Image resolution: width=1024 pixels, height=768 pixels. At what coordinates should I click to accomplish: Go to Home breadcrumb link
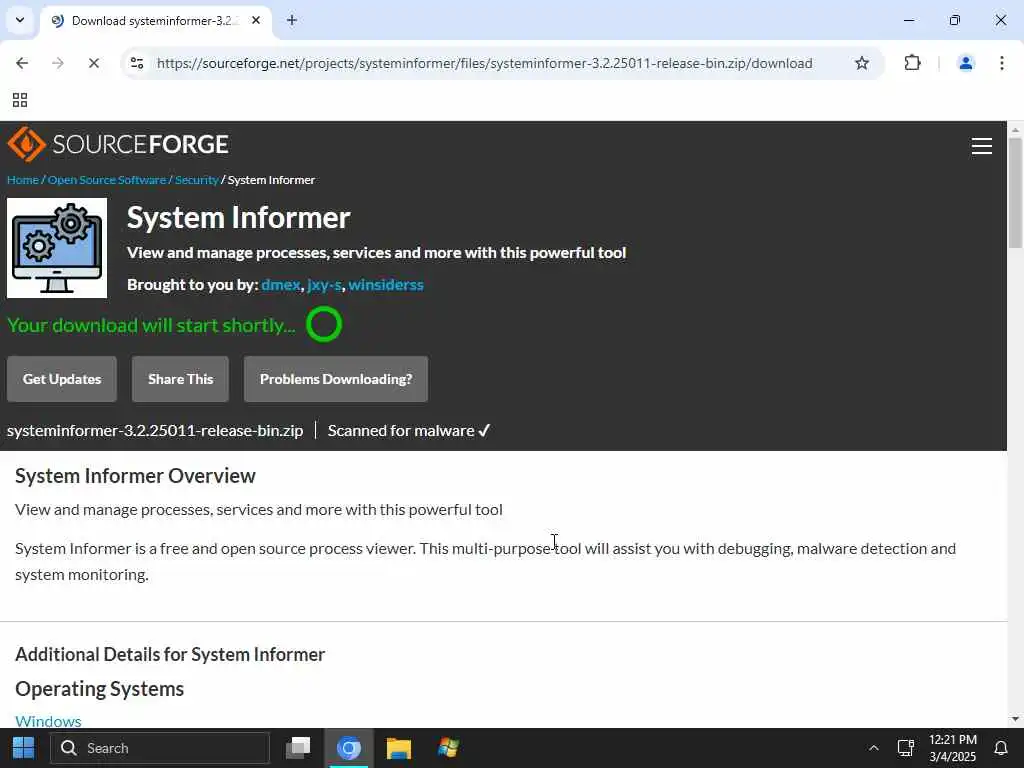23,180
